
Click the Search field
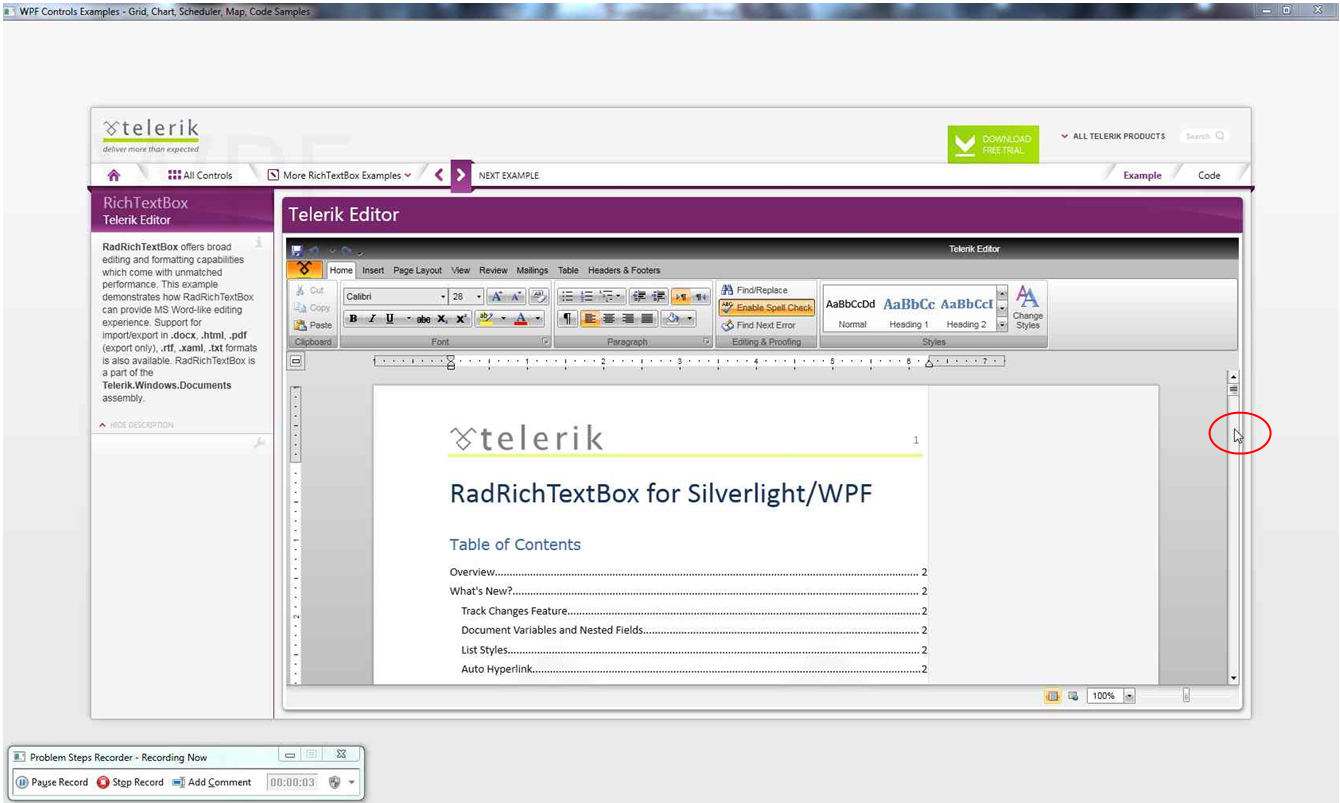click(1205, 136)
